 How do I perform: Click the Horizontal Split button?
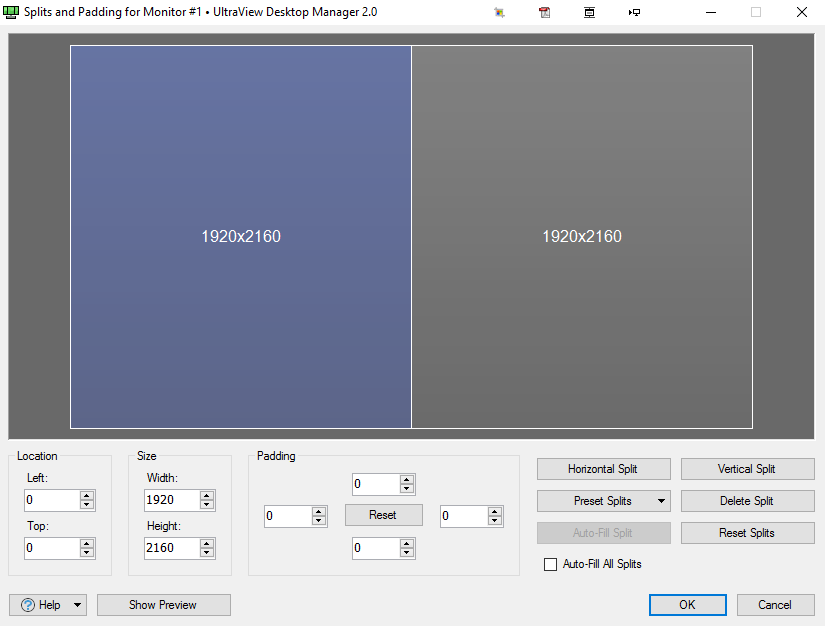(602, 469)
